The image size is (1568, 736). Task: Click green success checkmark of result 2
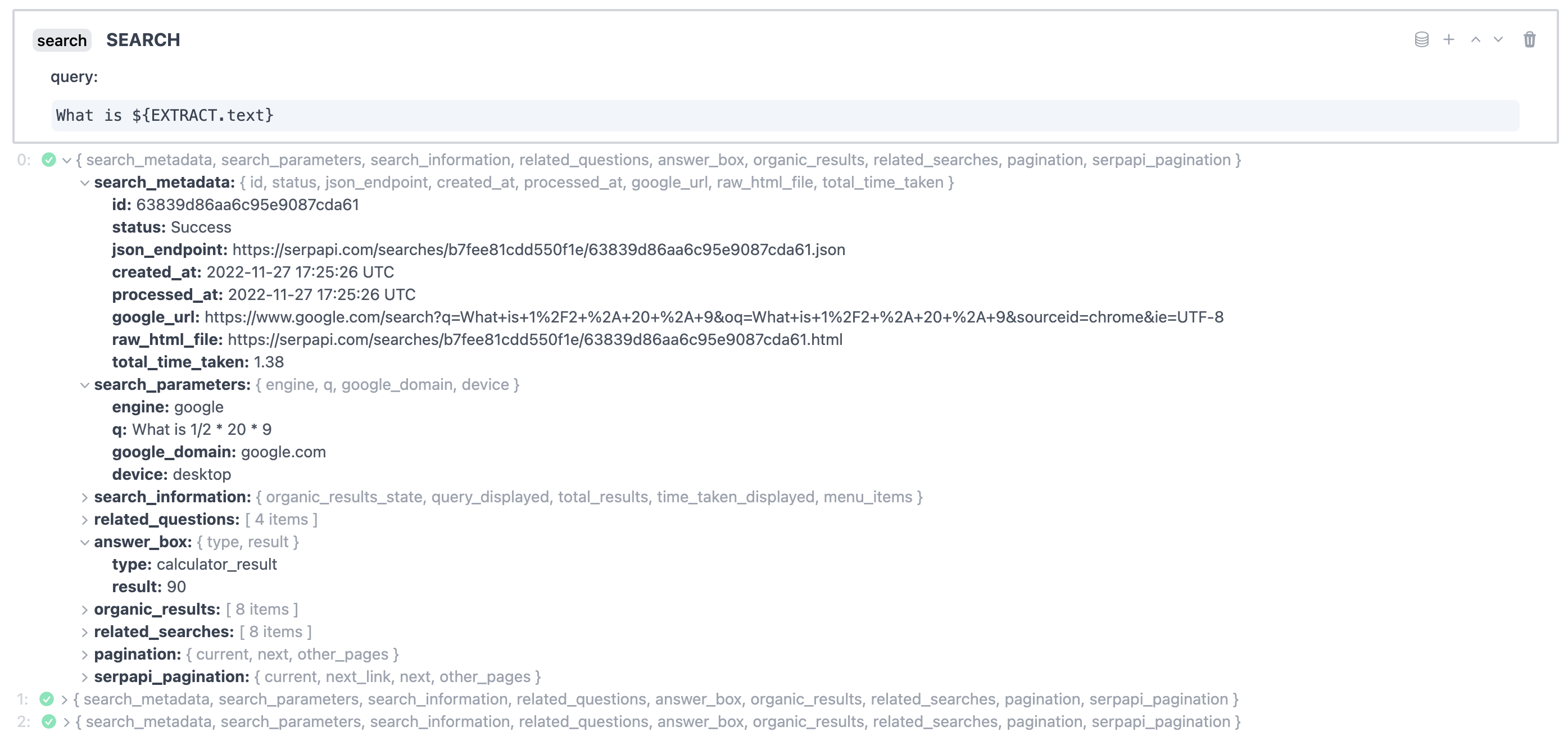[x=49, y=722]
